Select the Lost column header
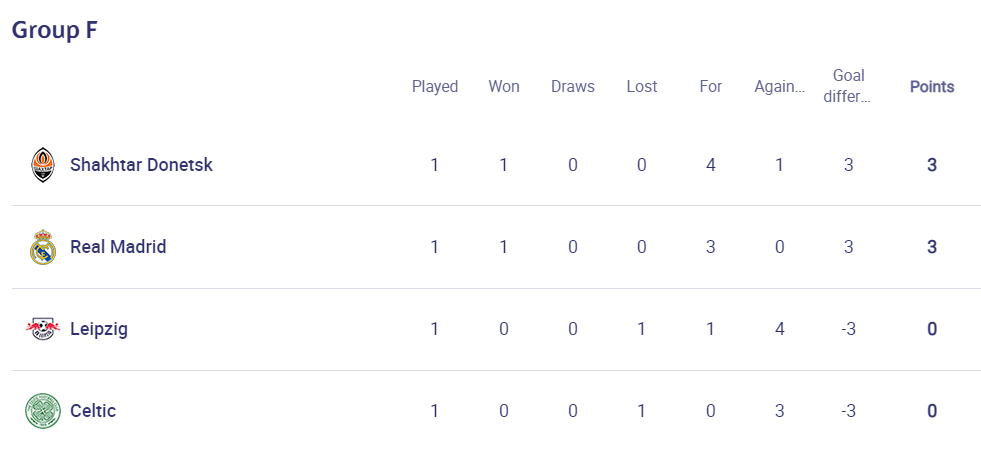This screenshot has width=981, height=462. coord(641,86)
